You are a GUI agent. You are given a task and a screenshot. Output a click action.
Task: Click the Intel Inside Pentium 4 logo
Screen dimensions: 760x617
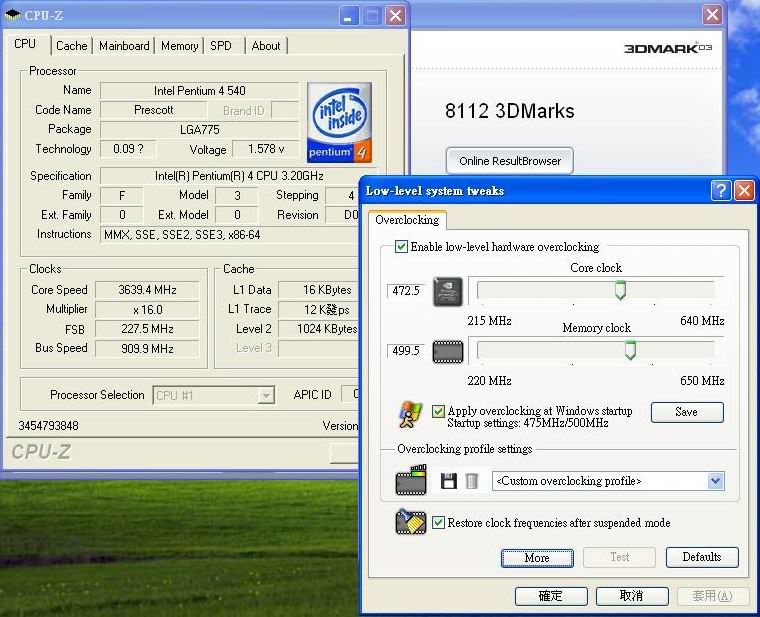point(339,122)
